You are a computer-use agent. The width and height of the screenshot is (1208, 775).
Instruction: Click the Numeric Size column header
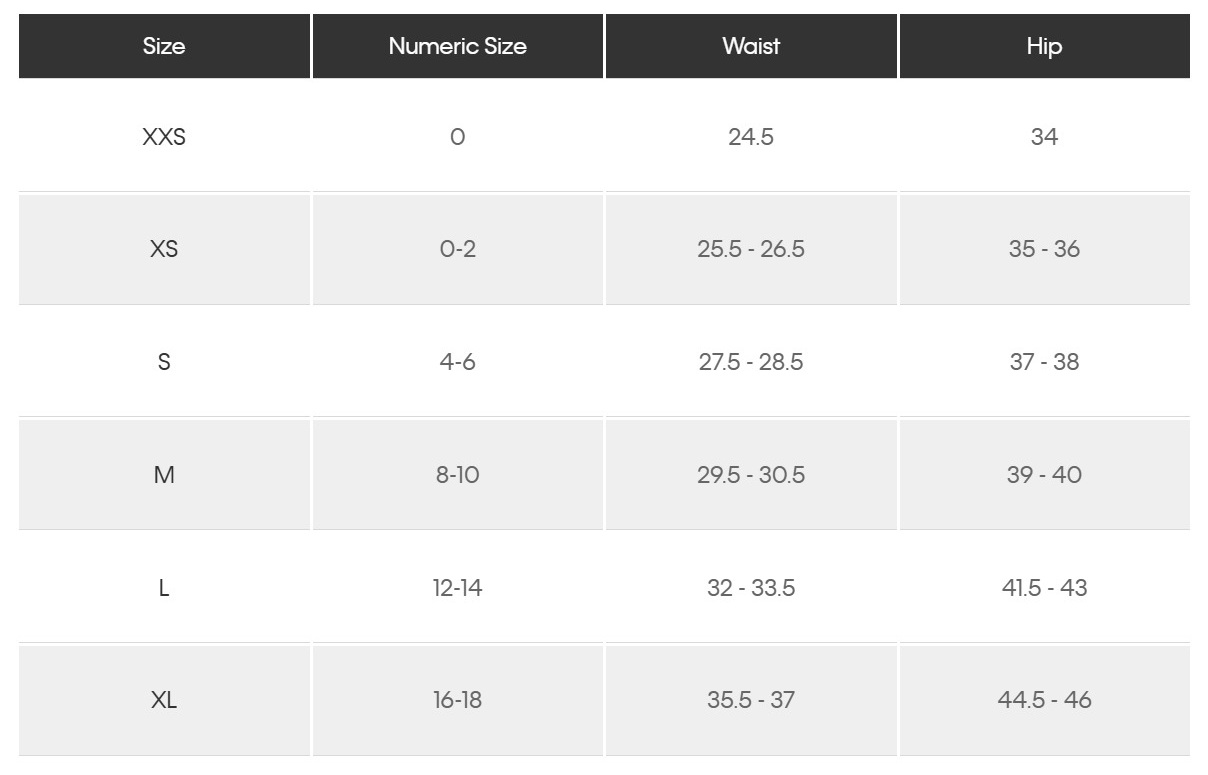click(x=457, y=46)
